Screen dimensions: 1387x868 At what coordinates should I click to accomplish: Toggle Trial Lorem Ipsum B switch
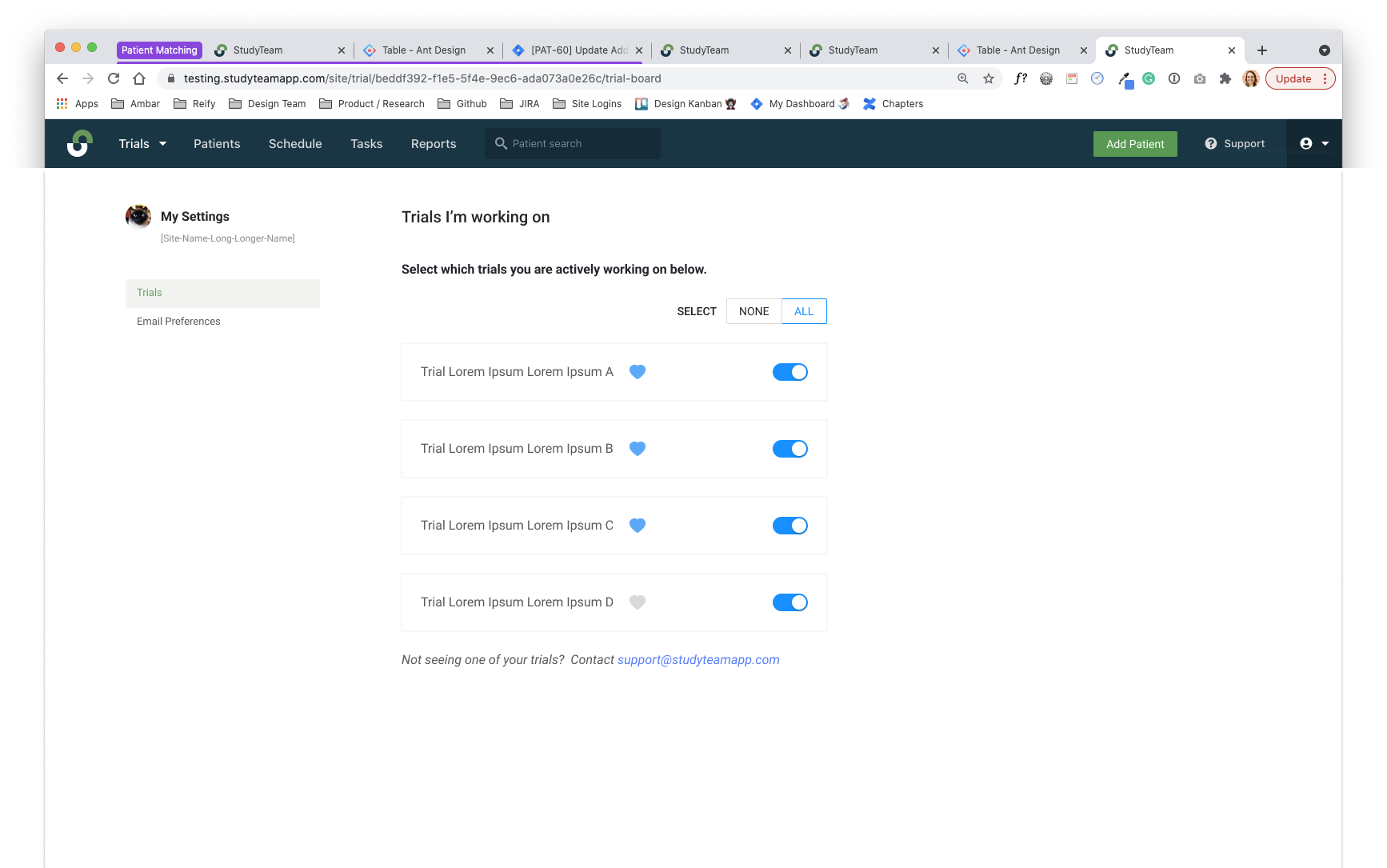(790, 449)
